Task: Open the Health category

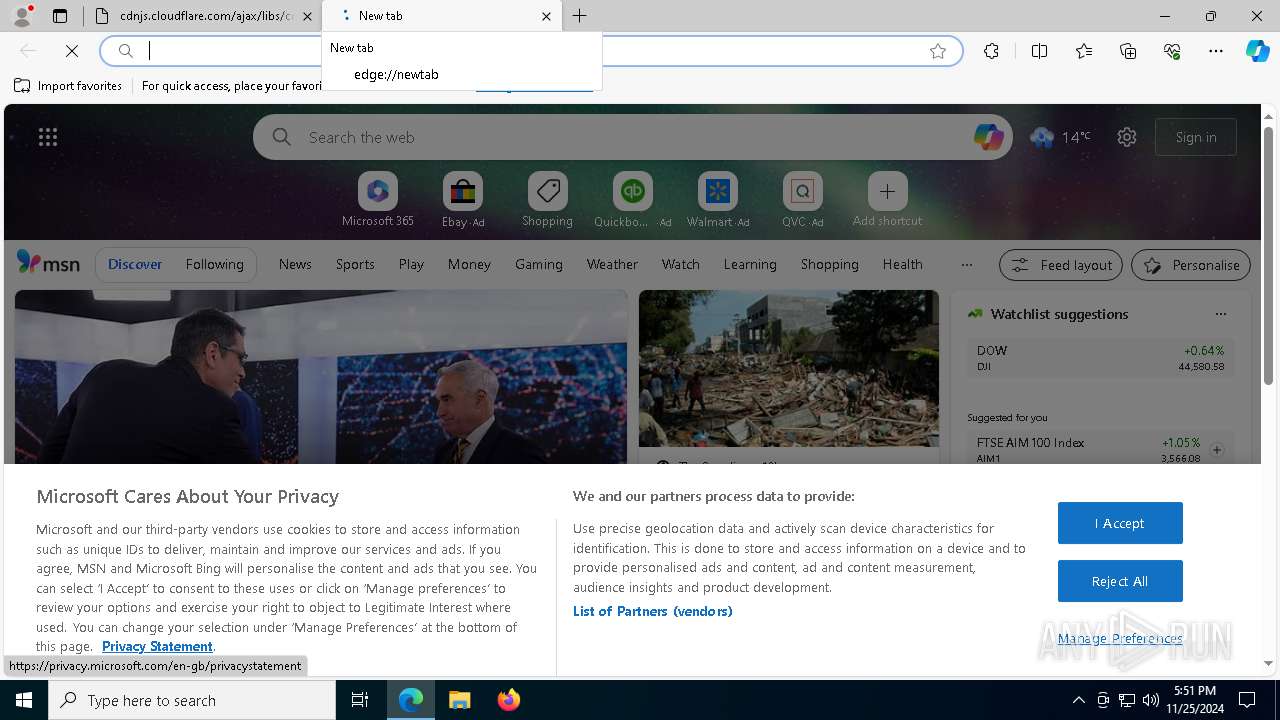Action: point(902,264)
